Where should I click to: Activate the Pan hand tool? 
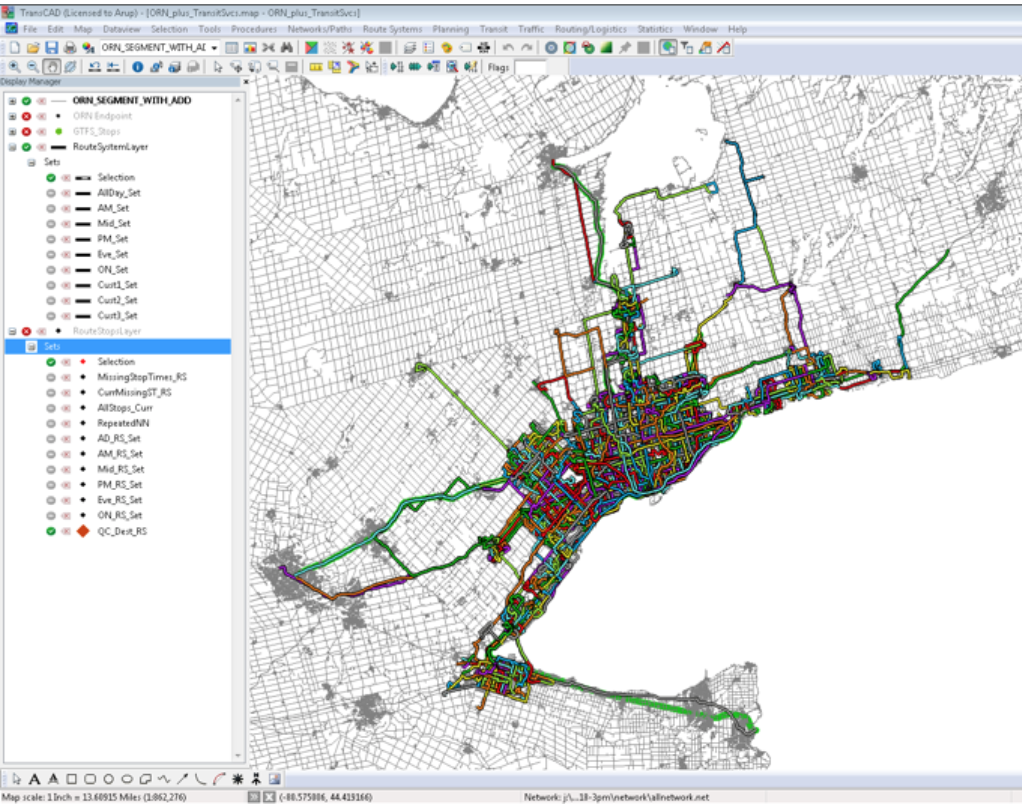coord(51,66)
